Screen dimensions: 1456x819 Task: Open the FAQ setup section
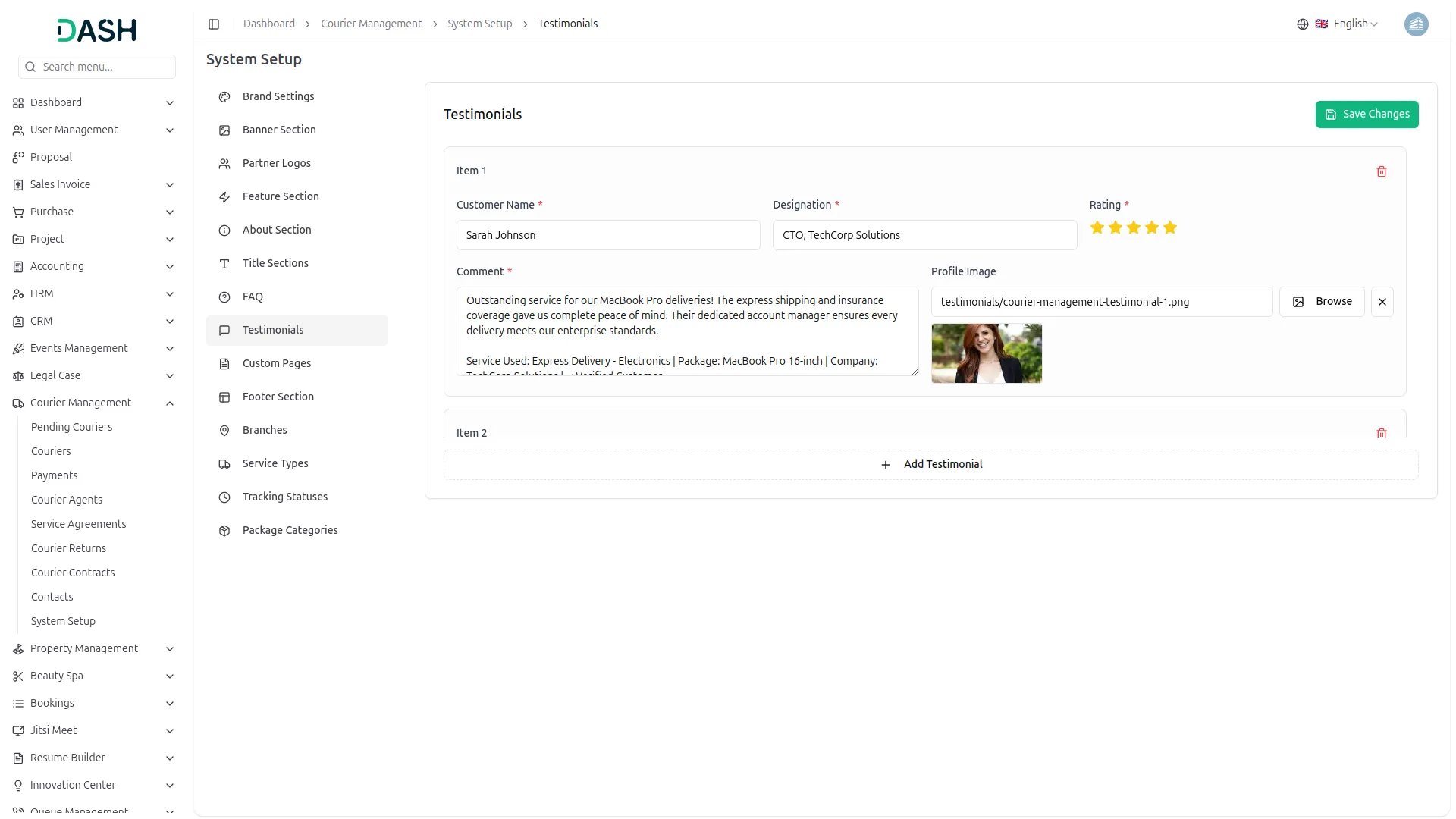click(x=253, y=297)
